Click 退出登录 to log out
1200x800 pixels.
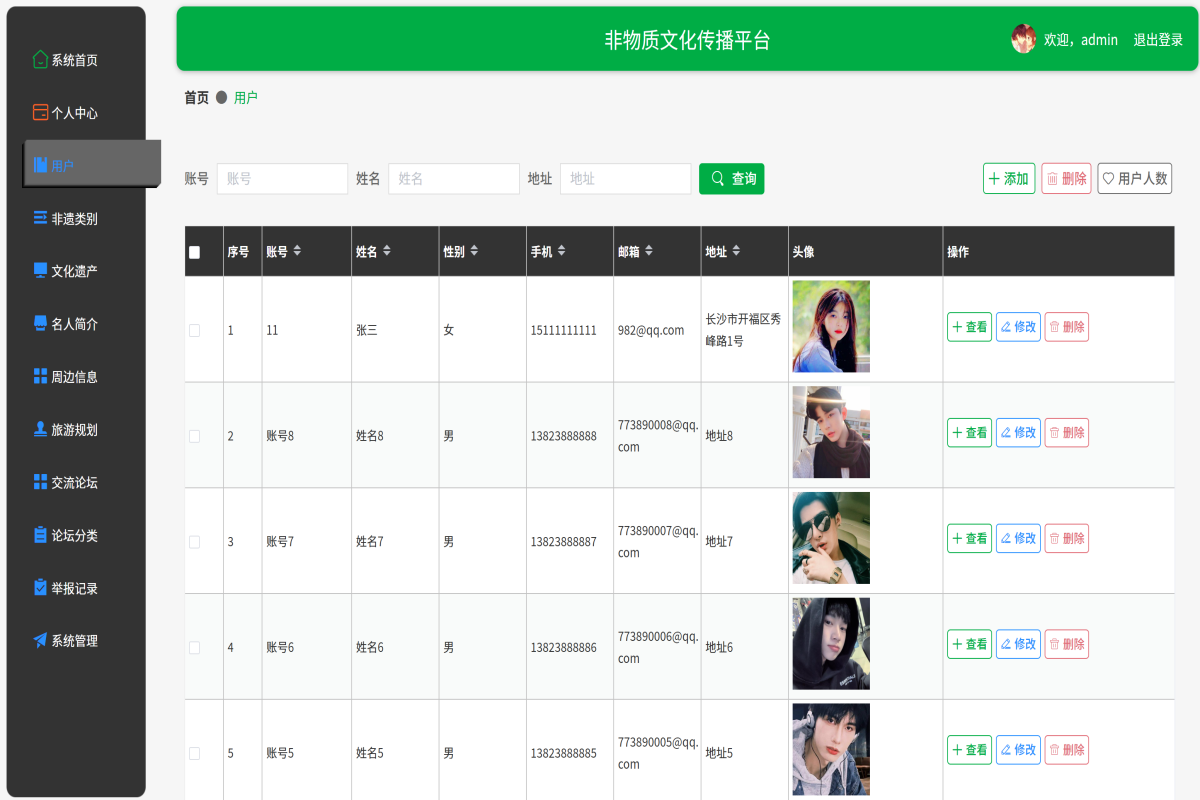tap(1158, 40)
